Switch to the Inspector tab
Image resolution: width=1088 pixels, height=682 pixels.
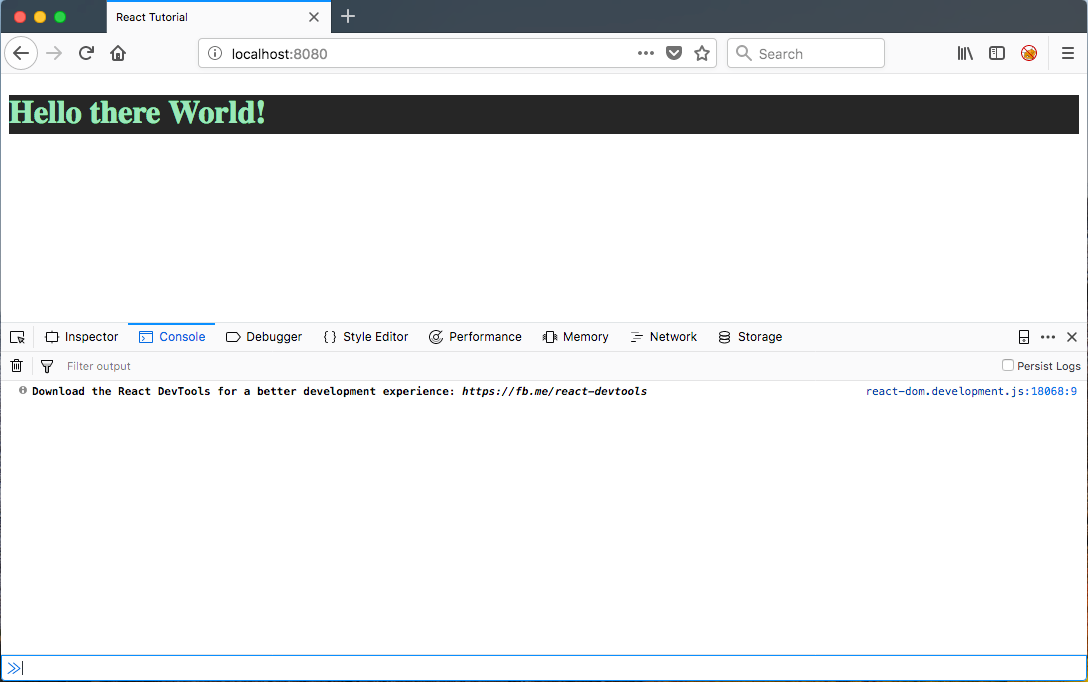(x=81, y=337)
